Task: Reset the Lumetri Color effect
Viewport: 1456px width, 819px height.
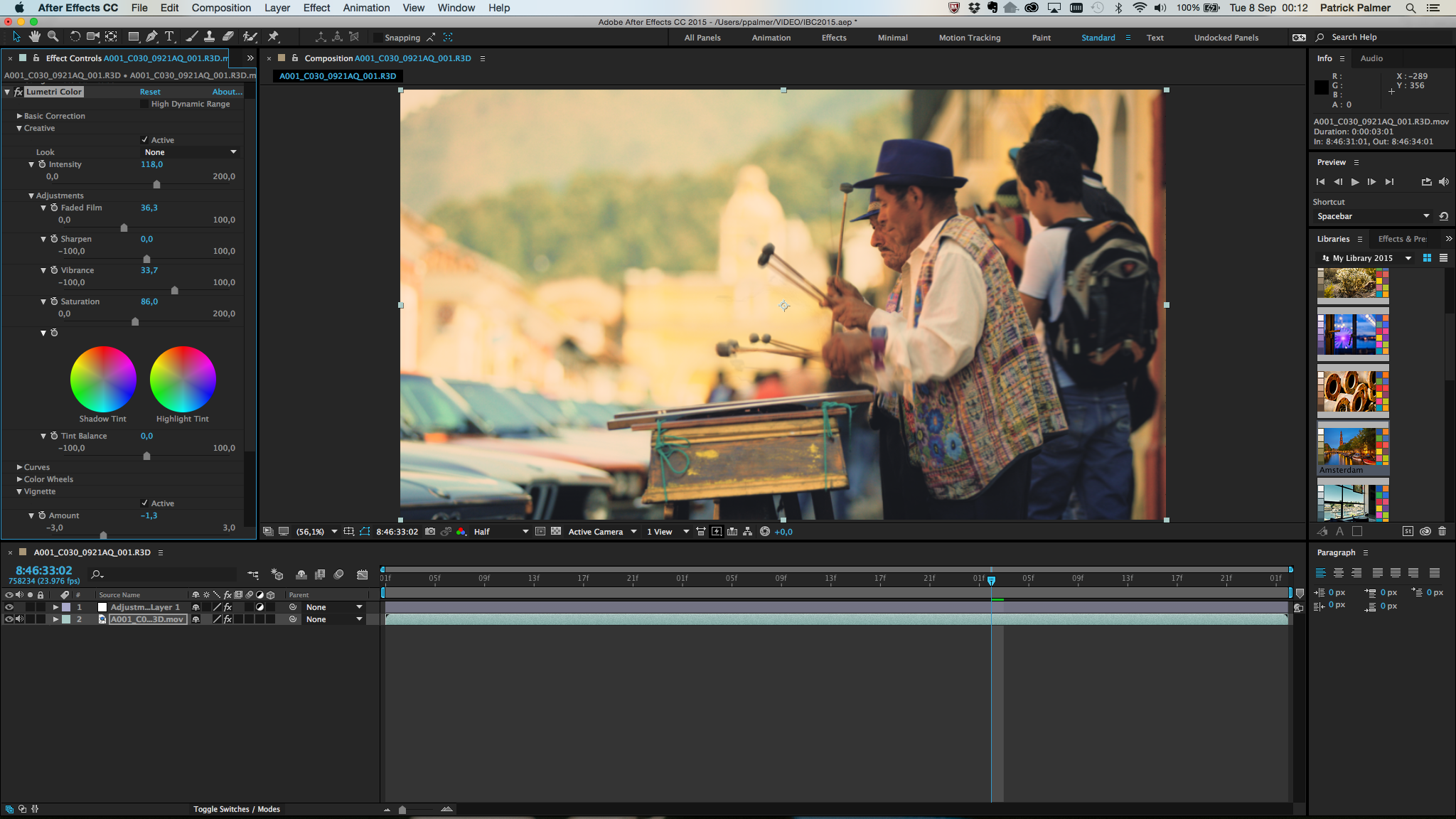Action: [150, 92]
